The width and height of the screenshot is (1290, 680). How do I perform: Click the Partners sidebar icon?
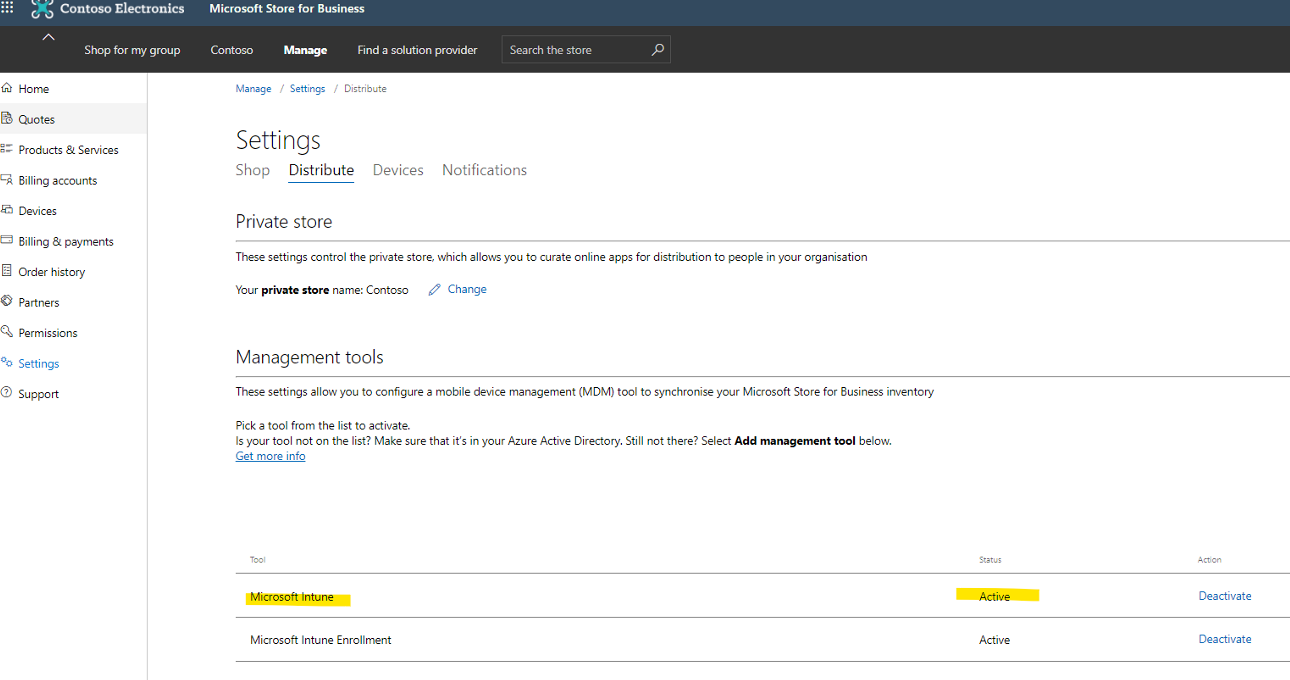(7, 302)
